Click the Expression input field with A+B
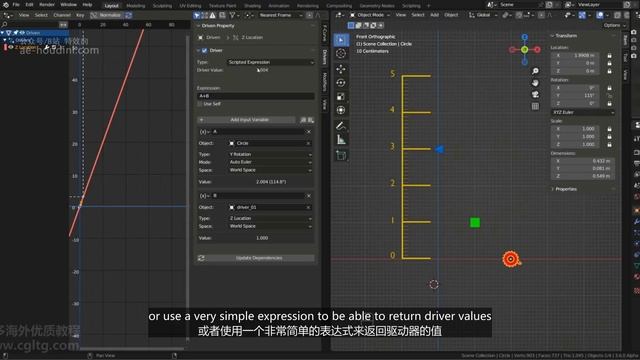640x360 pixels. pyautogui.click(x=256, y=96)
